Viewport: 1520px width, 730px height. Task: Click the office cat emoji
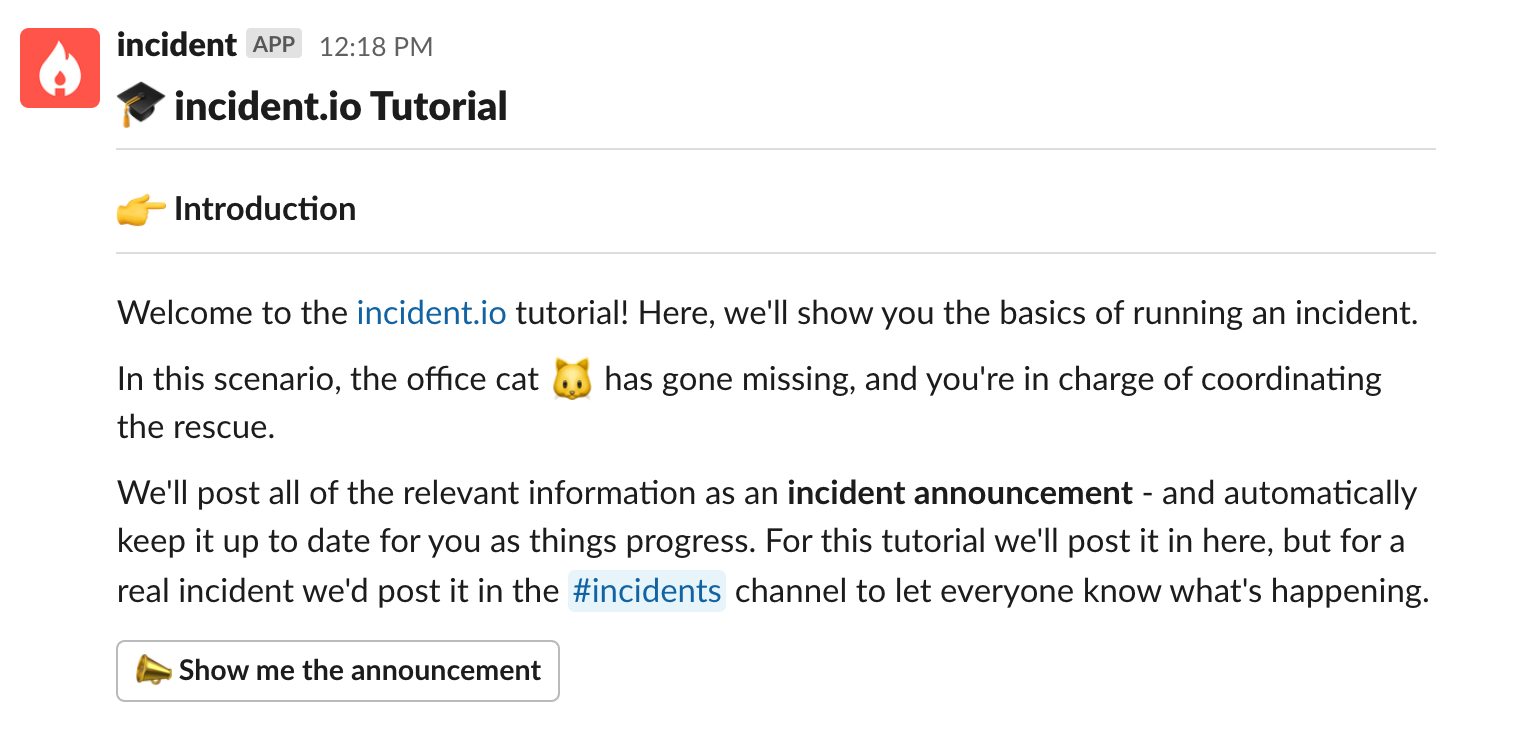coord(572,381)
